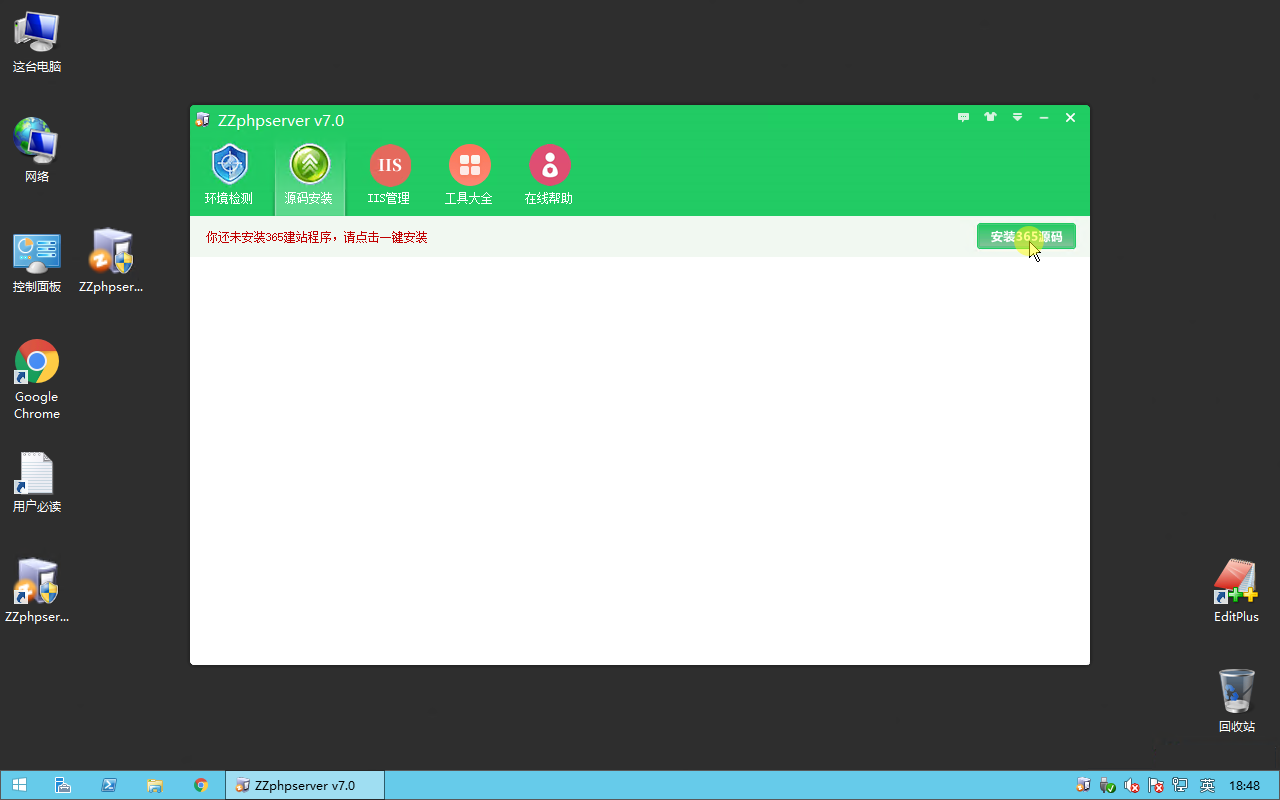
Task: Open the feedback message icon in title bar
Action: 963,118
